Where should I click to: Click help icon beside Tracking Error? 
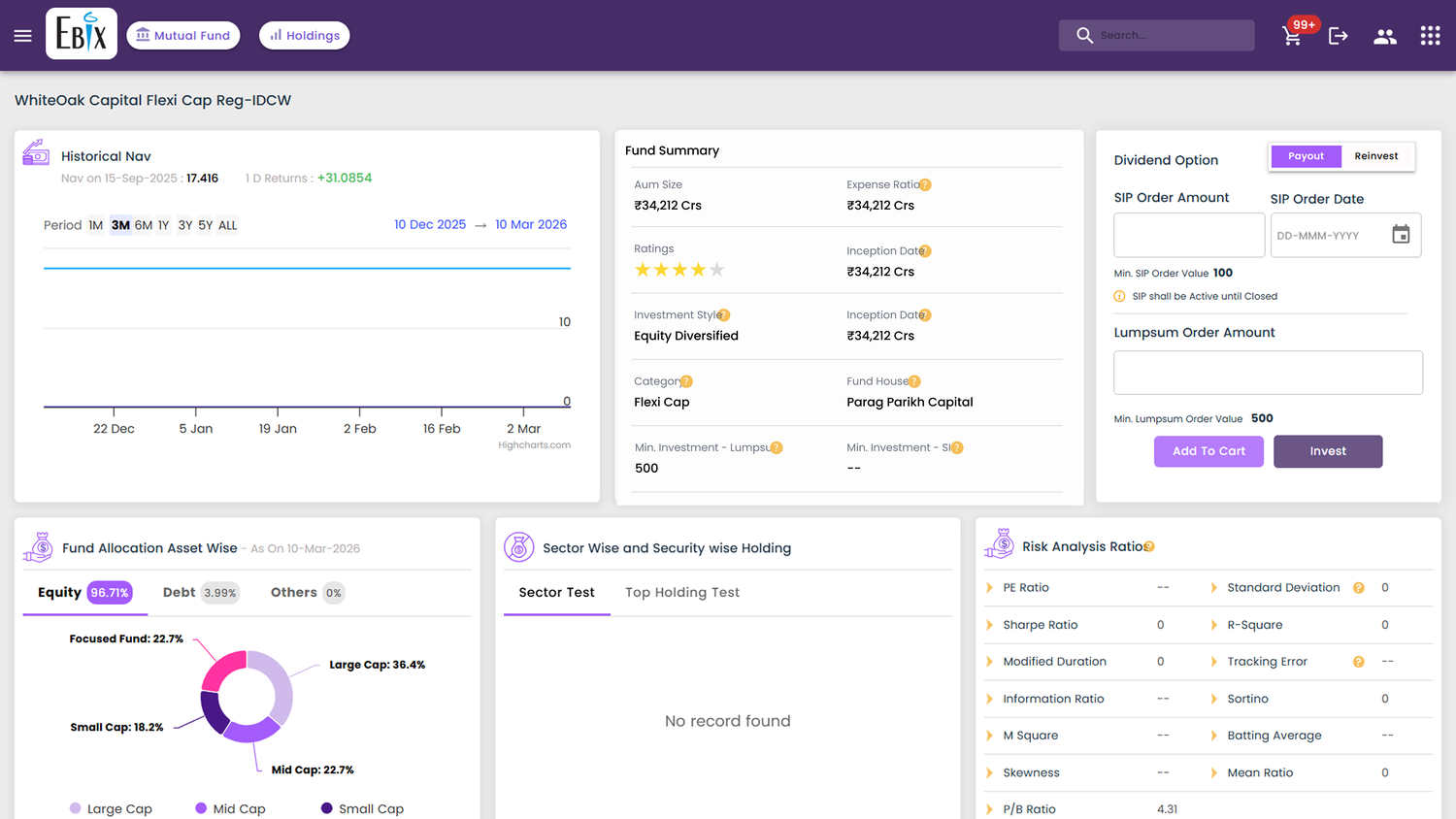(1359, 662)
